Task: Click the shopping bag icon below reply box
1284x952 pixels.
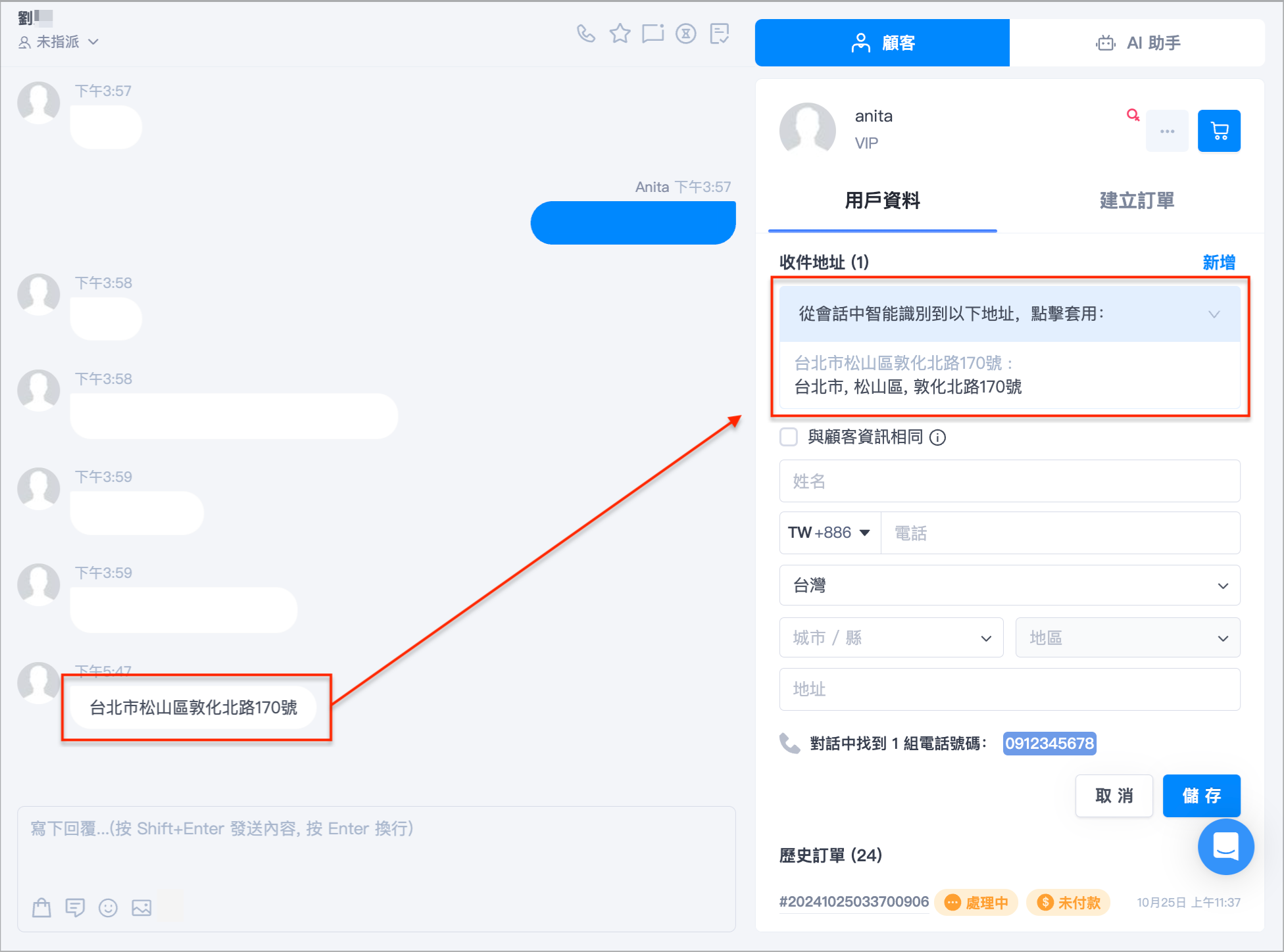Action: coord(41,907)
